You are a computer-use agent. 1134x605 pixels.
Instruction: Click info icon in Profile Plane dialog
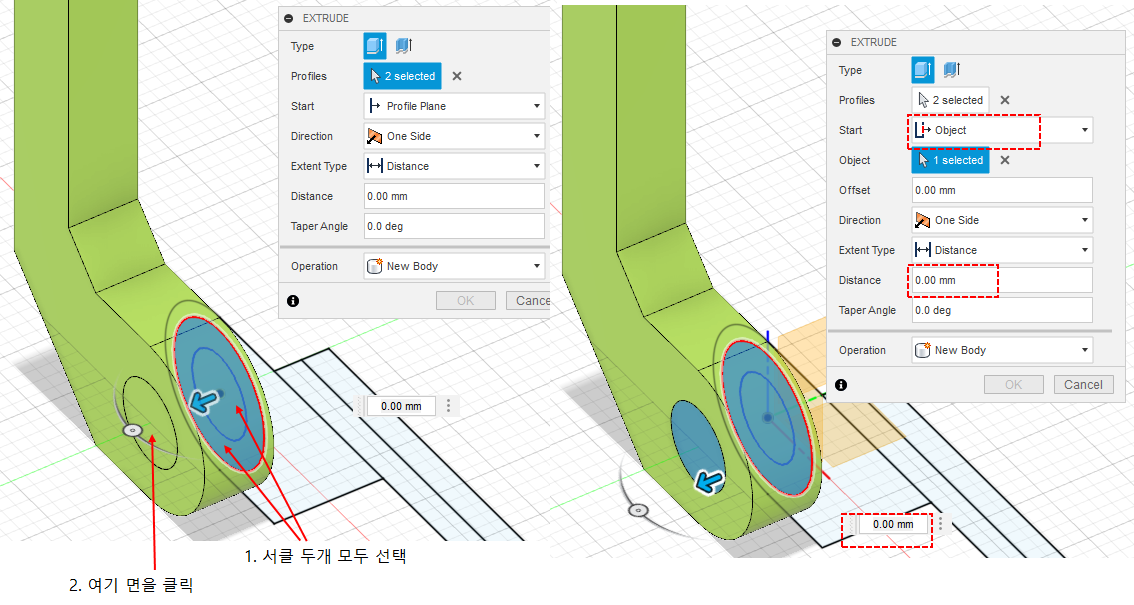click(293, 301)
